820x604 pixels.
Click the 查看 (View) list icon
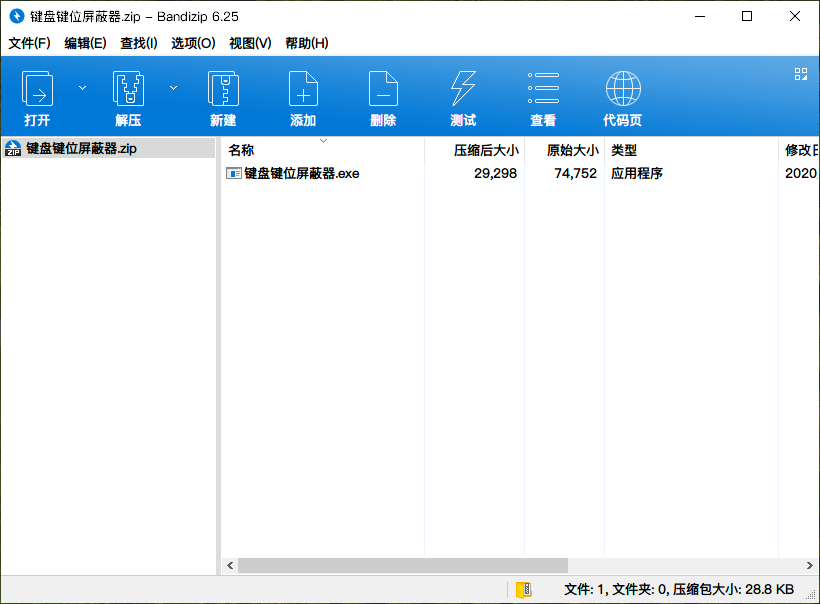pos(543,98)
